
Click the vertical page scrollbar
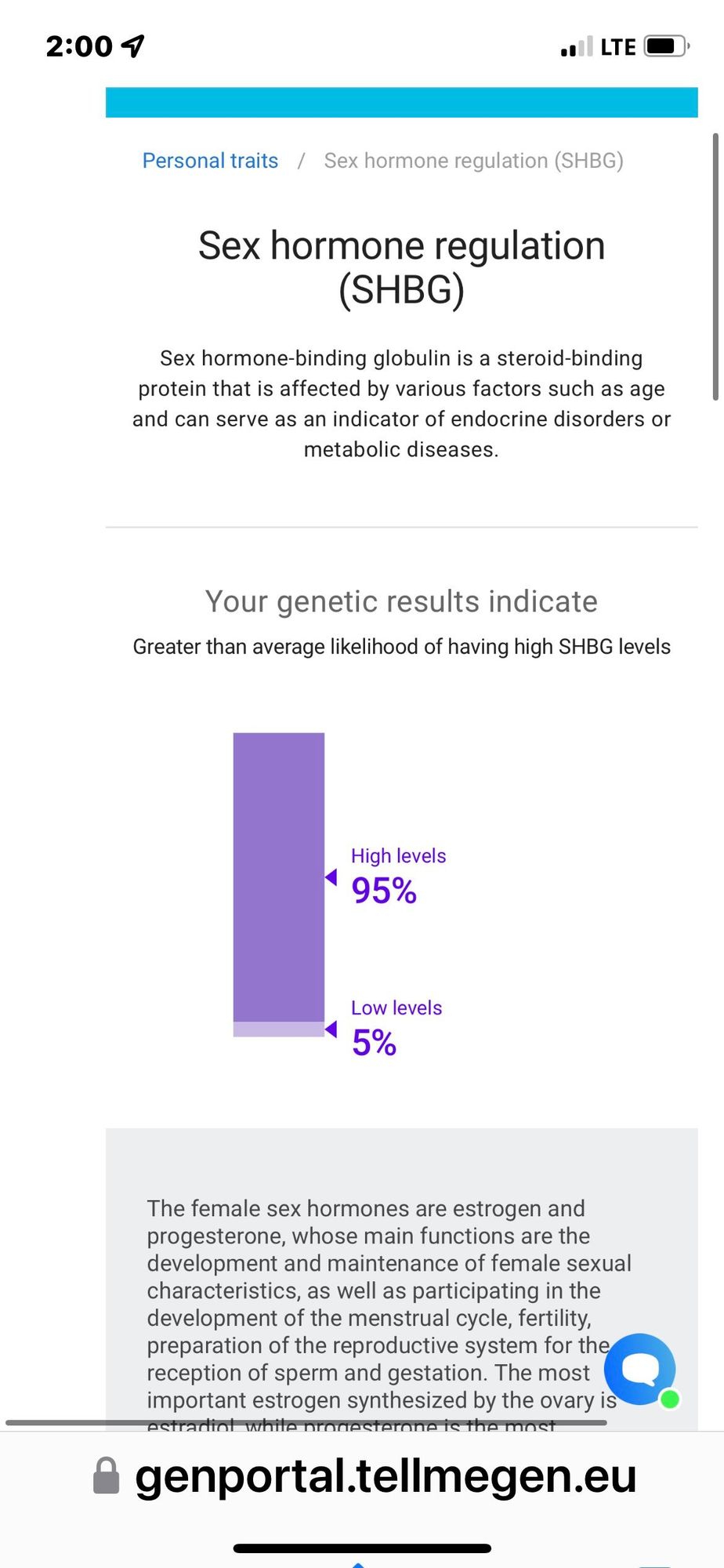[x=715, y=267]
